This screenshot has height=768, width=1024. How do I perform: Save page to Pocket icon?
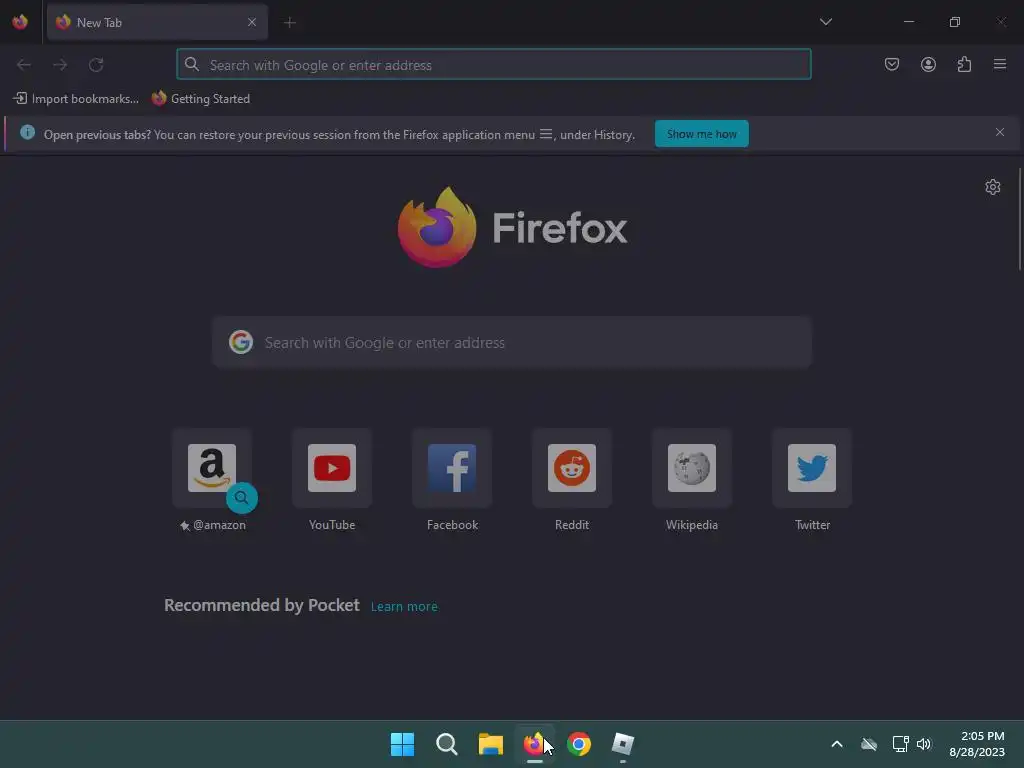coord(892,64)
